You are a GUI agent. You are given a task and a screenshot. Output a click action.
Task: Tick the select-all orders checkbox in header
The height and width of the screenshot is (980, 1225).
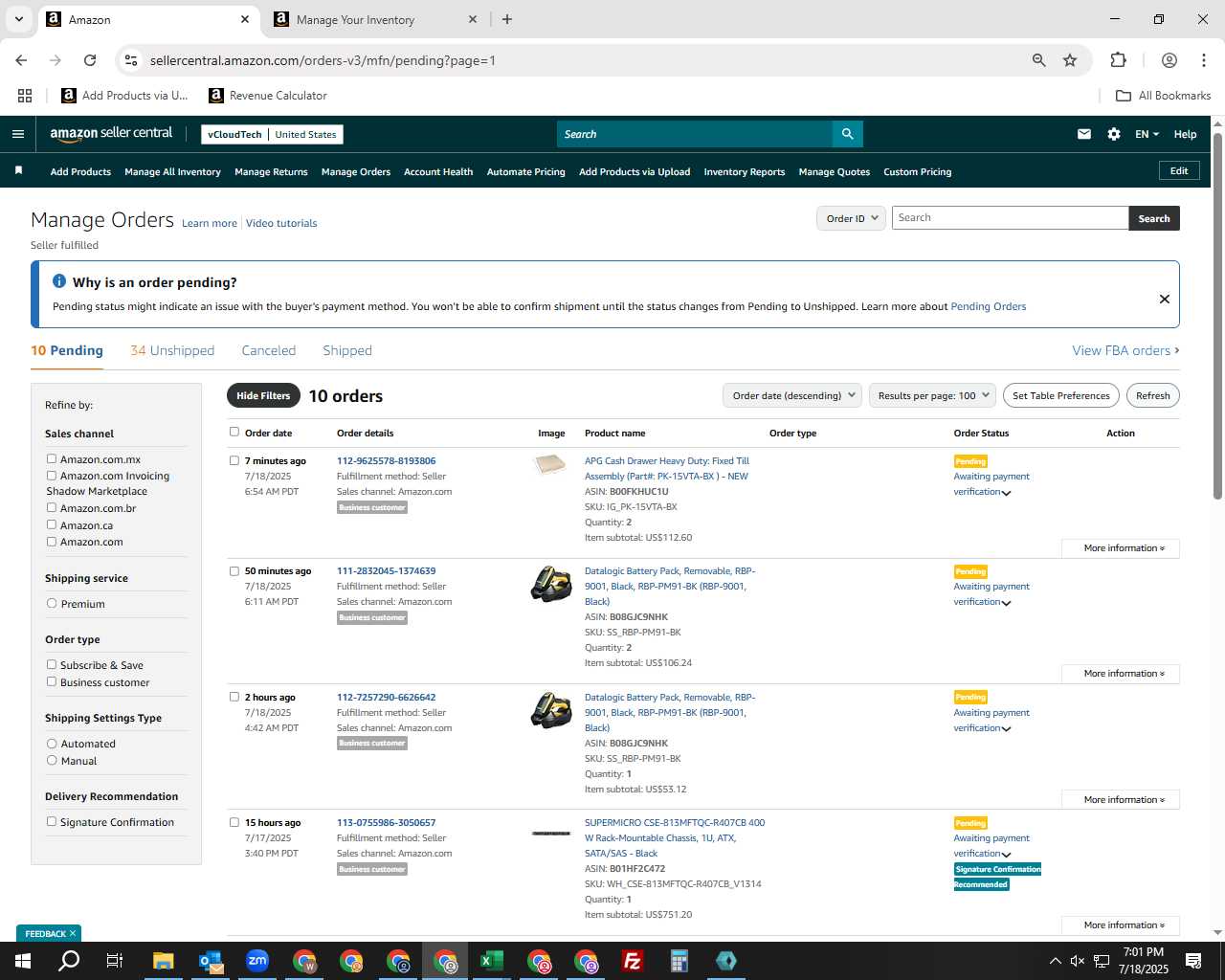pos(234,432)
